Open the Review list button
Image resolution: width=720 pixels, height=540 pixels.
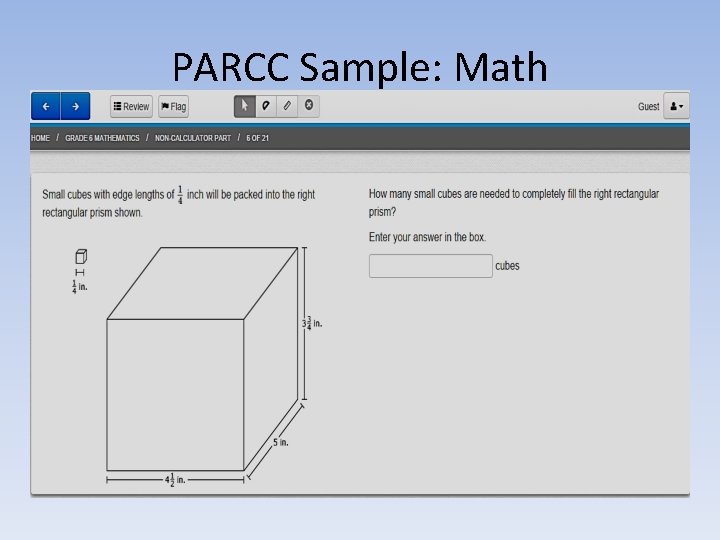(131, 107)
